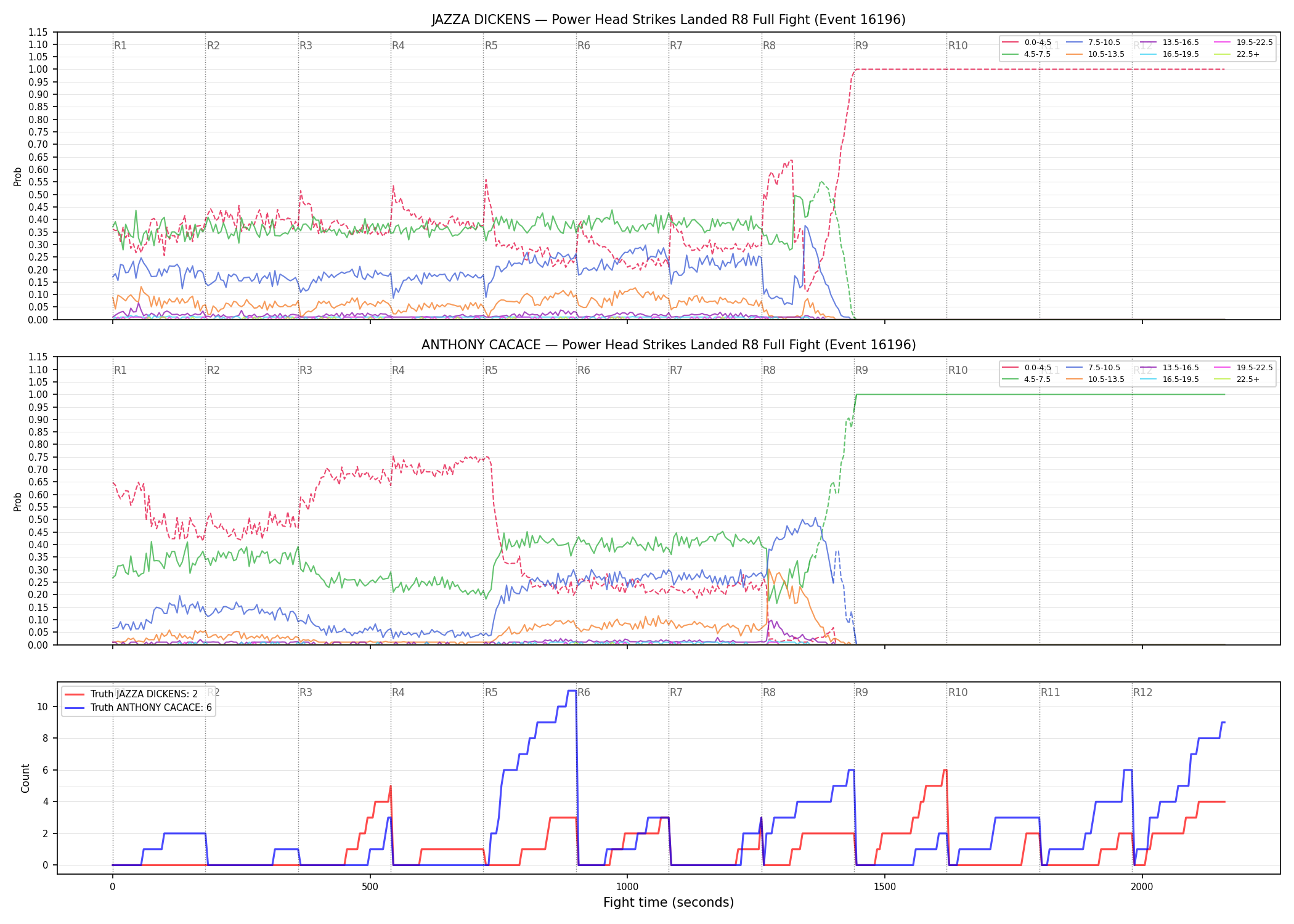
Task: Click the '1000' x-axis tick label
Action: [x=627, y=886]
